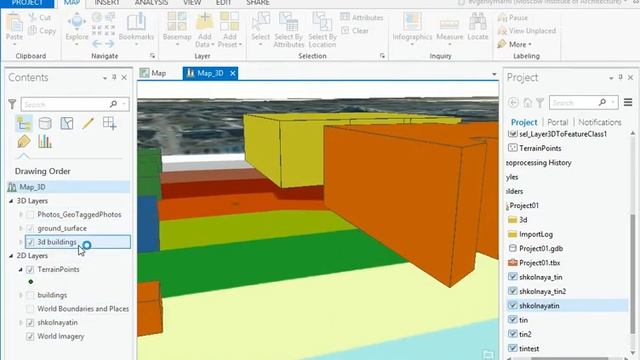
Task: Select the Explore navigation tool
Action: point(77,28)
